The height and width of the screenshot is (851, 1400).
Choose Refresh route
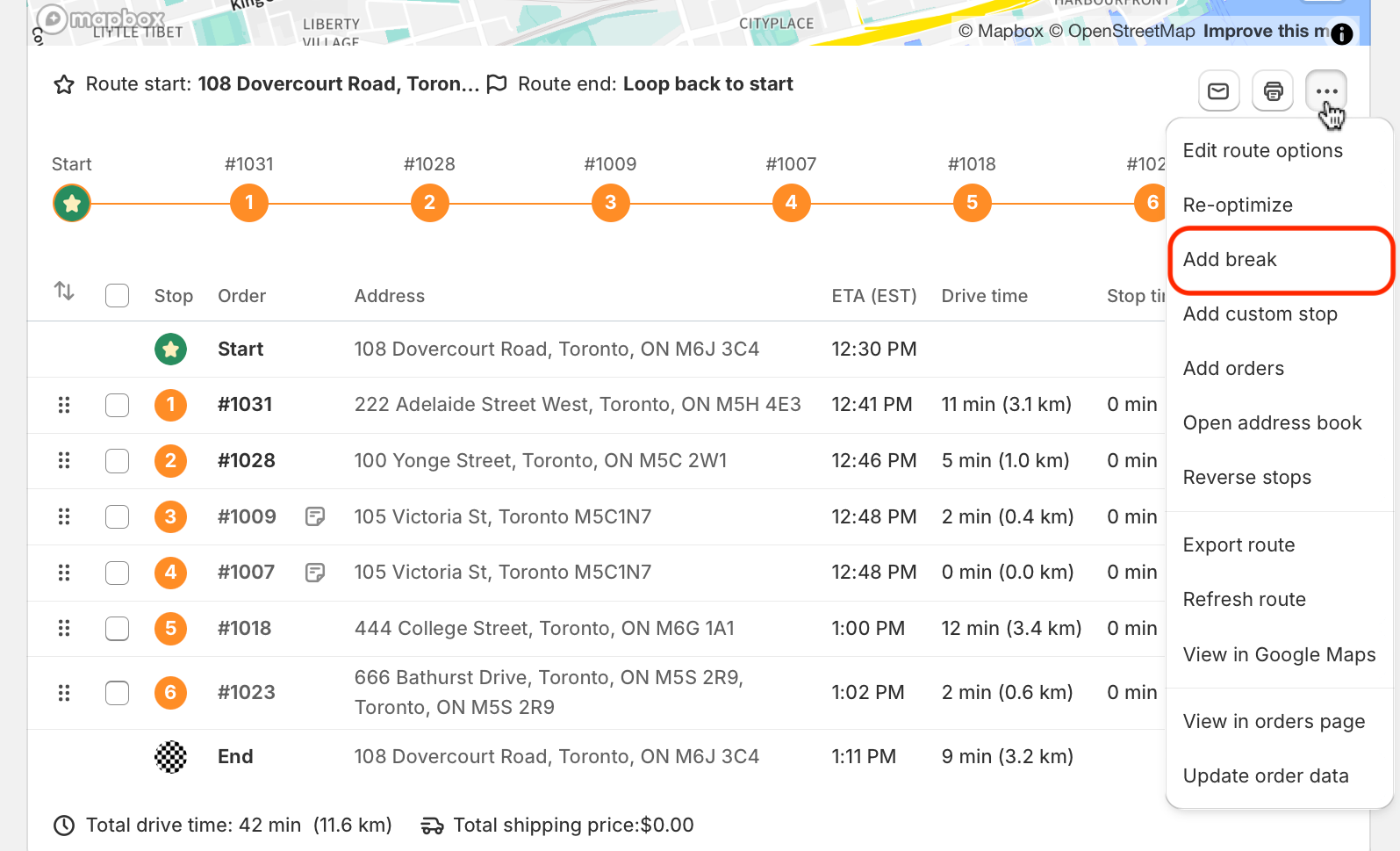click(1280, 600)
